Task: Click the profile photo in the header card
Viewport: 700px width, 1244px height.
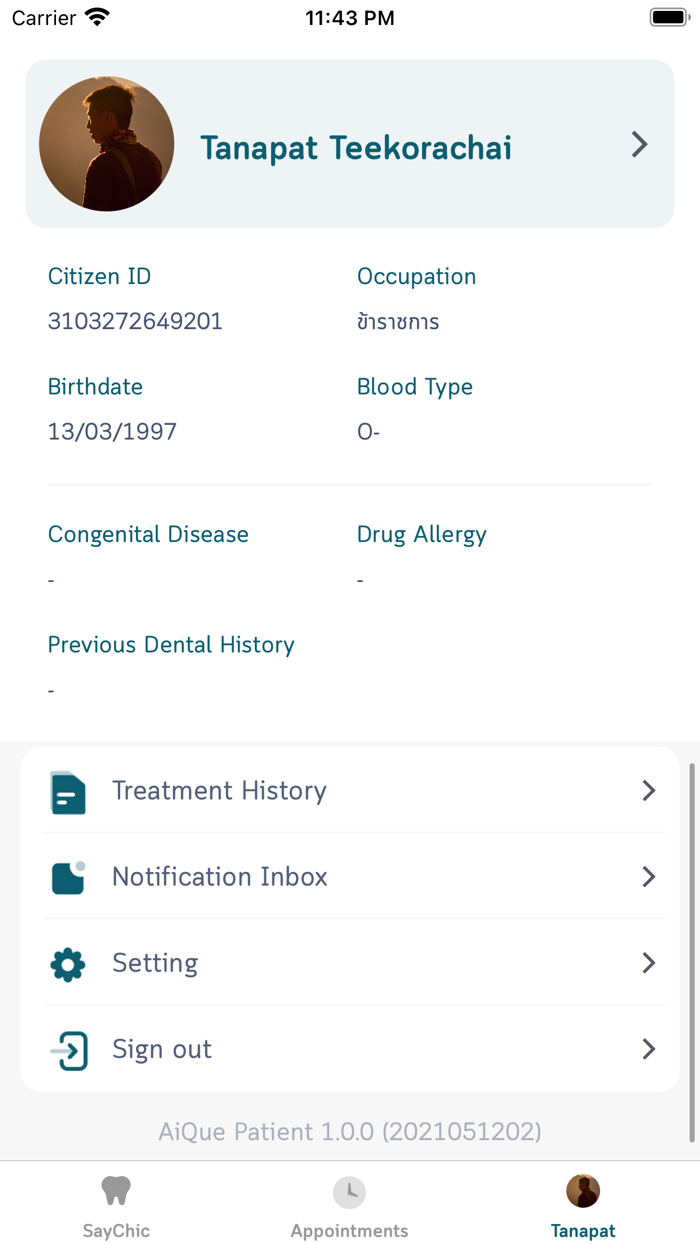Action: pyautogui.click(x=106, y=143)
